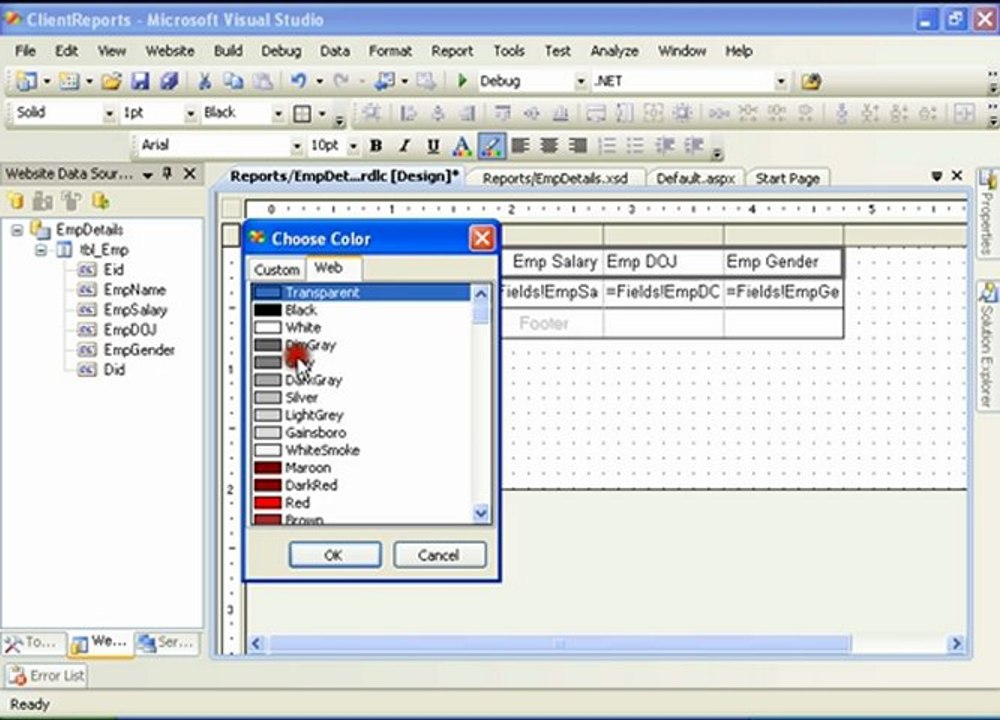The height and width of the screenshot is (720, 1000).
Task: Click the color list scroll down arrow
Action: pyautogui.click(x=481, y=512)
